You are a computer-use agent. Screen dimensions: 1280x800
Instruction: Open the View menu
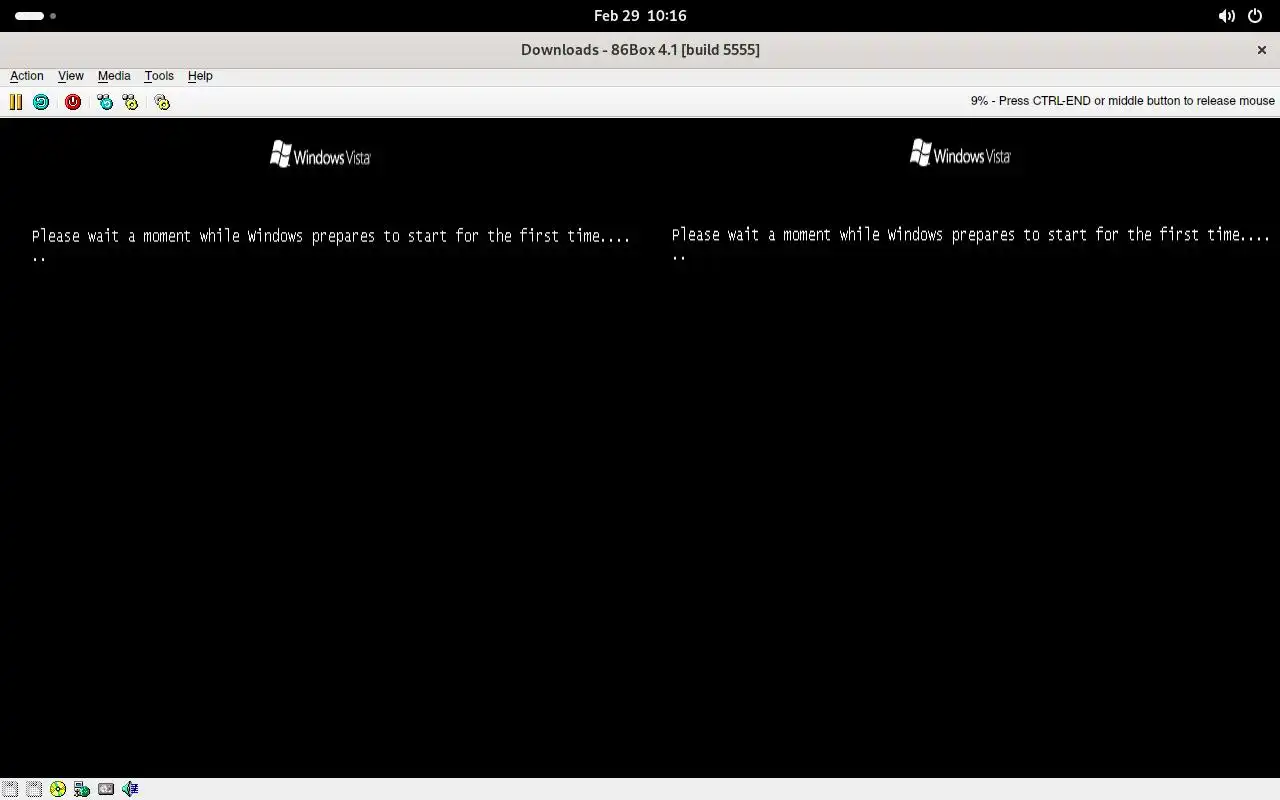(x=71, y=76)
